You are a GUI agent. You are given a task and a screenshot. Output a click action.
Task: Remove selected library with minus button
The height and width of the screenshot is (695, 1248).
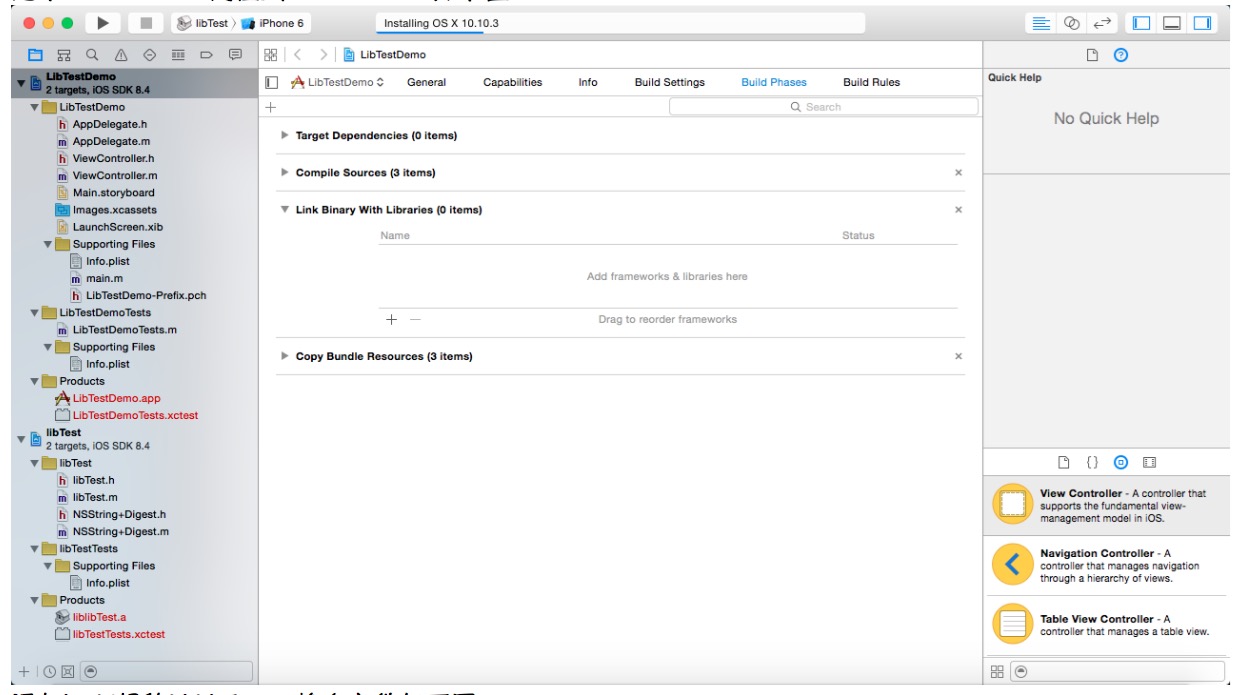pyautogui.click(x=416, y=319)
